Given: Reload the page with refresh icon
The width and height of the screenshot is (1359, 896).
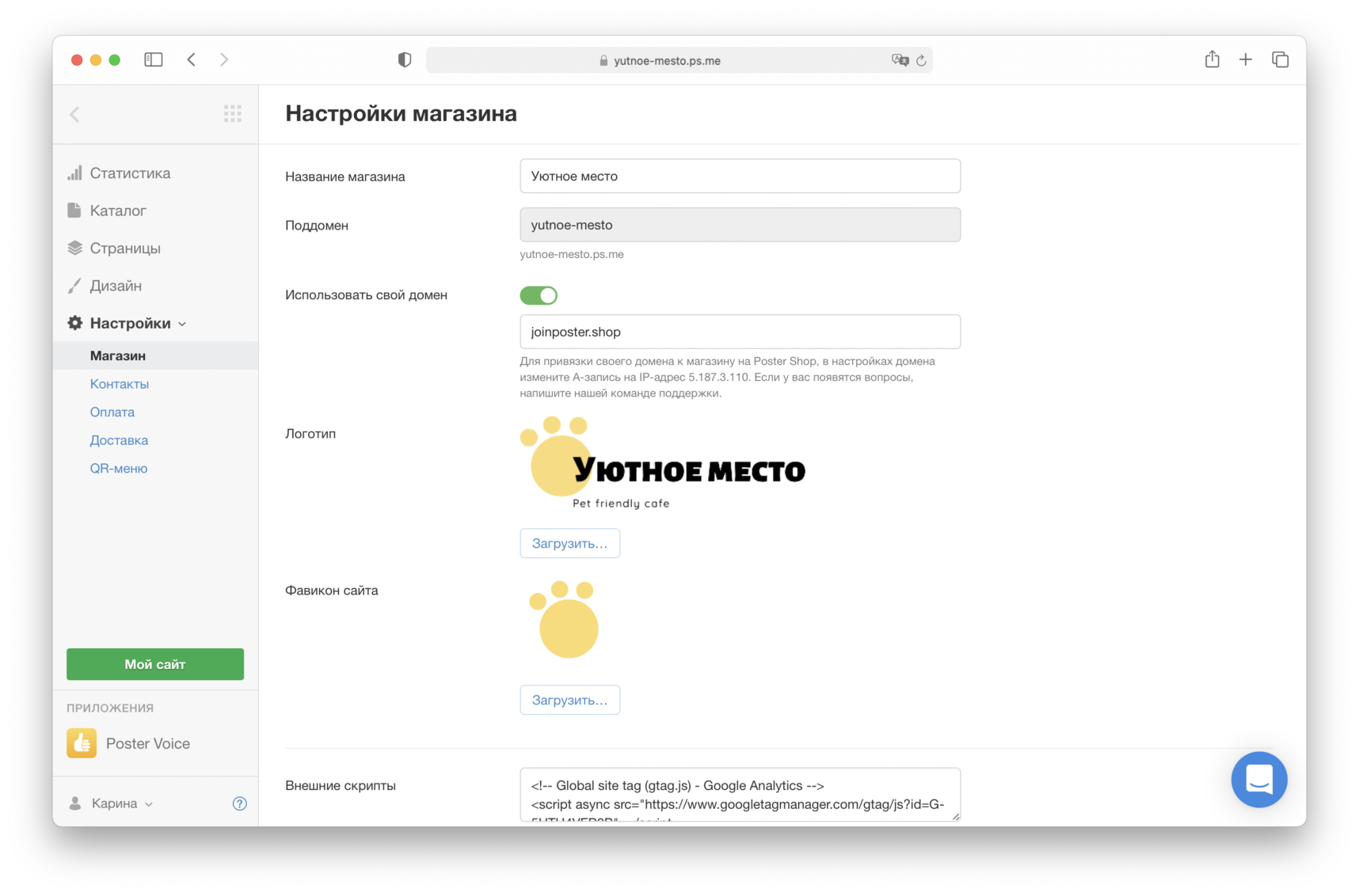Looking at the screenshot, I should (921, 60).
